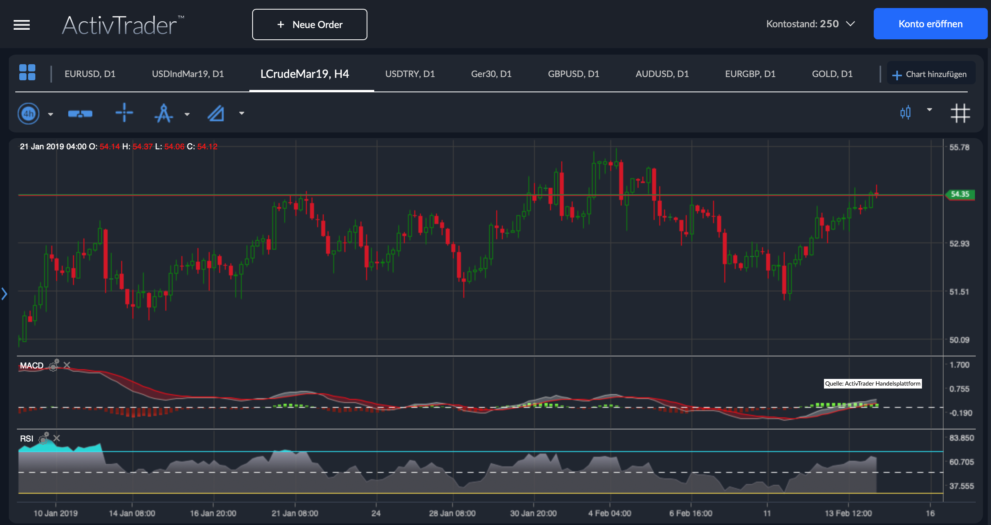Click the 4 Feb 04:00 time label
Screen dimensions: 991x525
pos(609,513)
